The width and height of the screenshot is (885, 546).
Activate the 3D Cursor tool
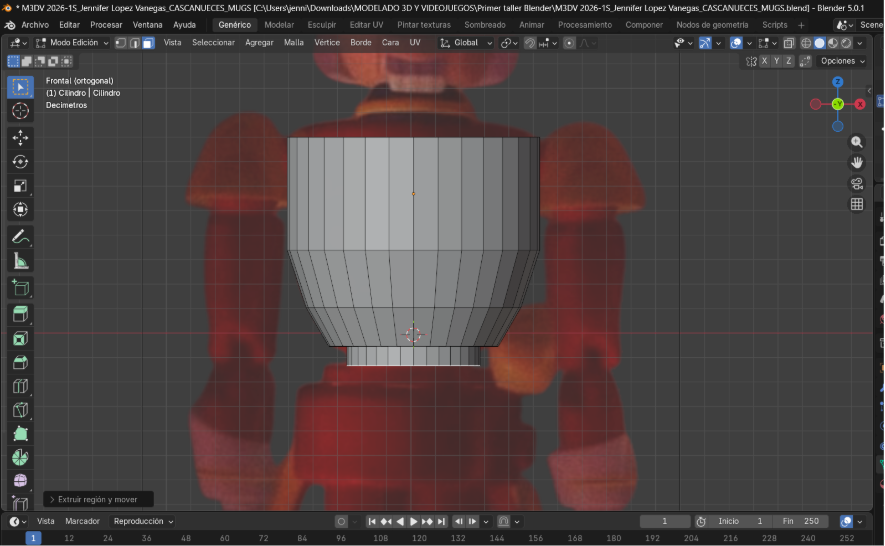20,111
